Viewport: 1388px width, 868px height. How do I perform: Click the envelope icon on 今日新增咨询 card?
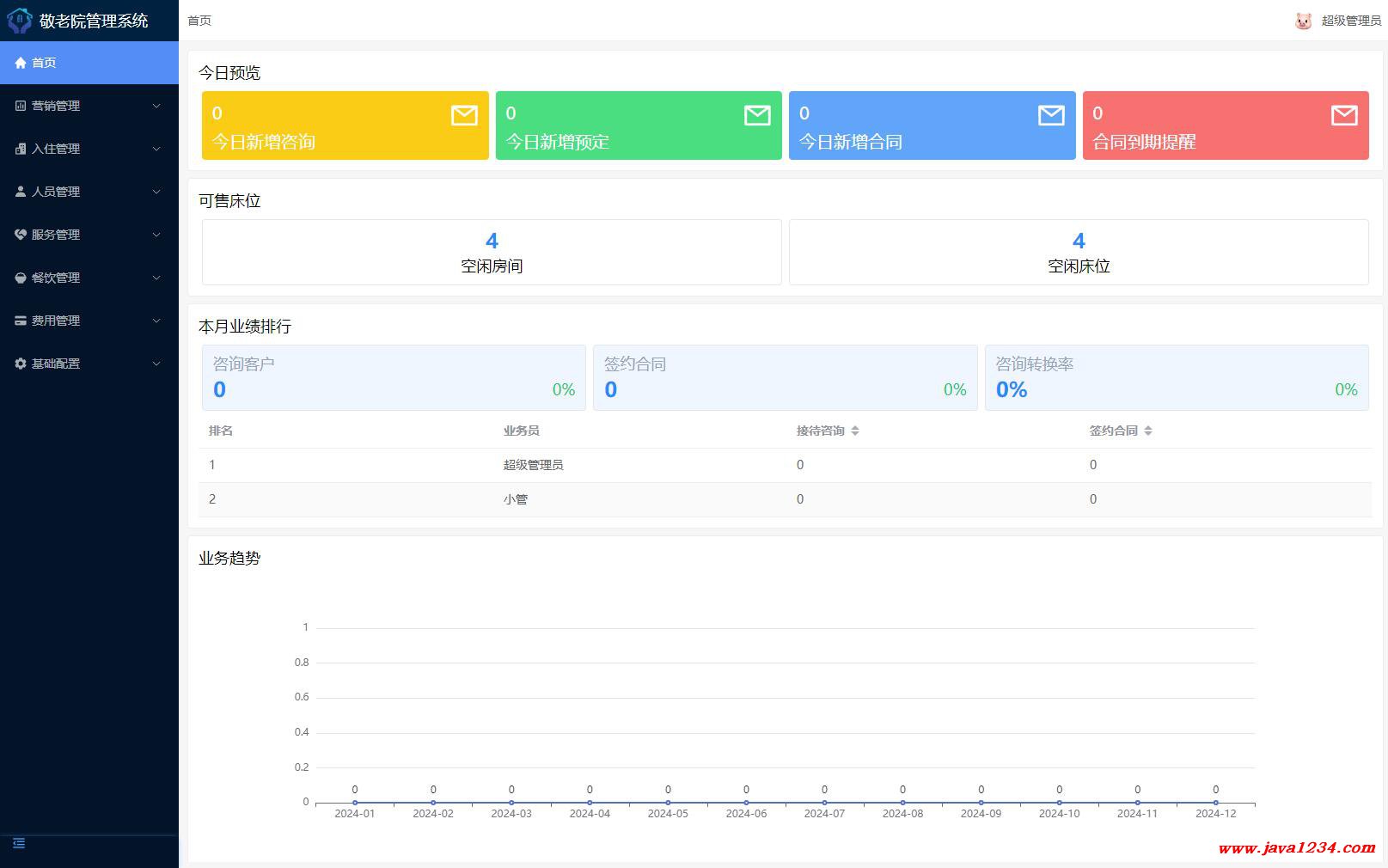(x=464, y=115)
